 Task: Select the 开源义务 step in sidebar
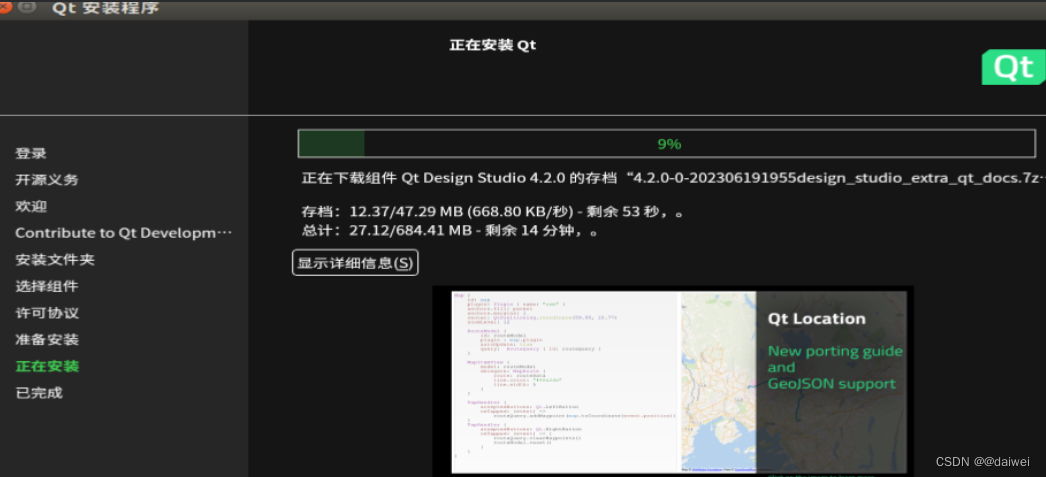(47, 180)
